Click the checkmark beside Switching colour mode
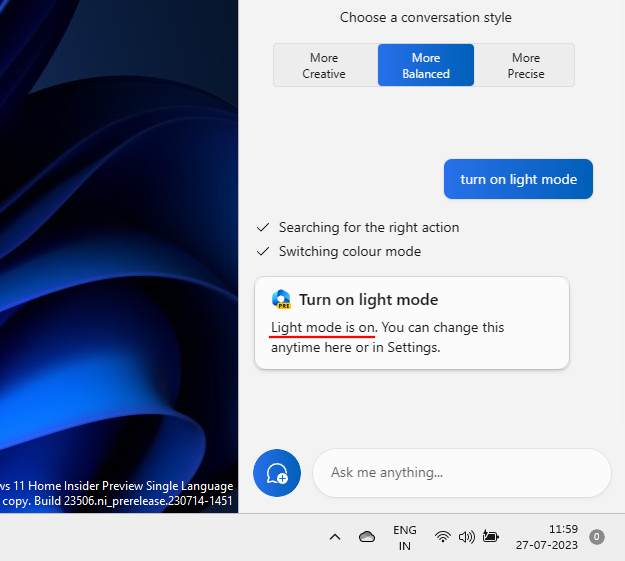The height and width of the screenshot is (561, 625). [x=263, y=252]
